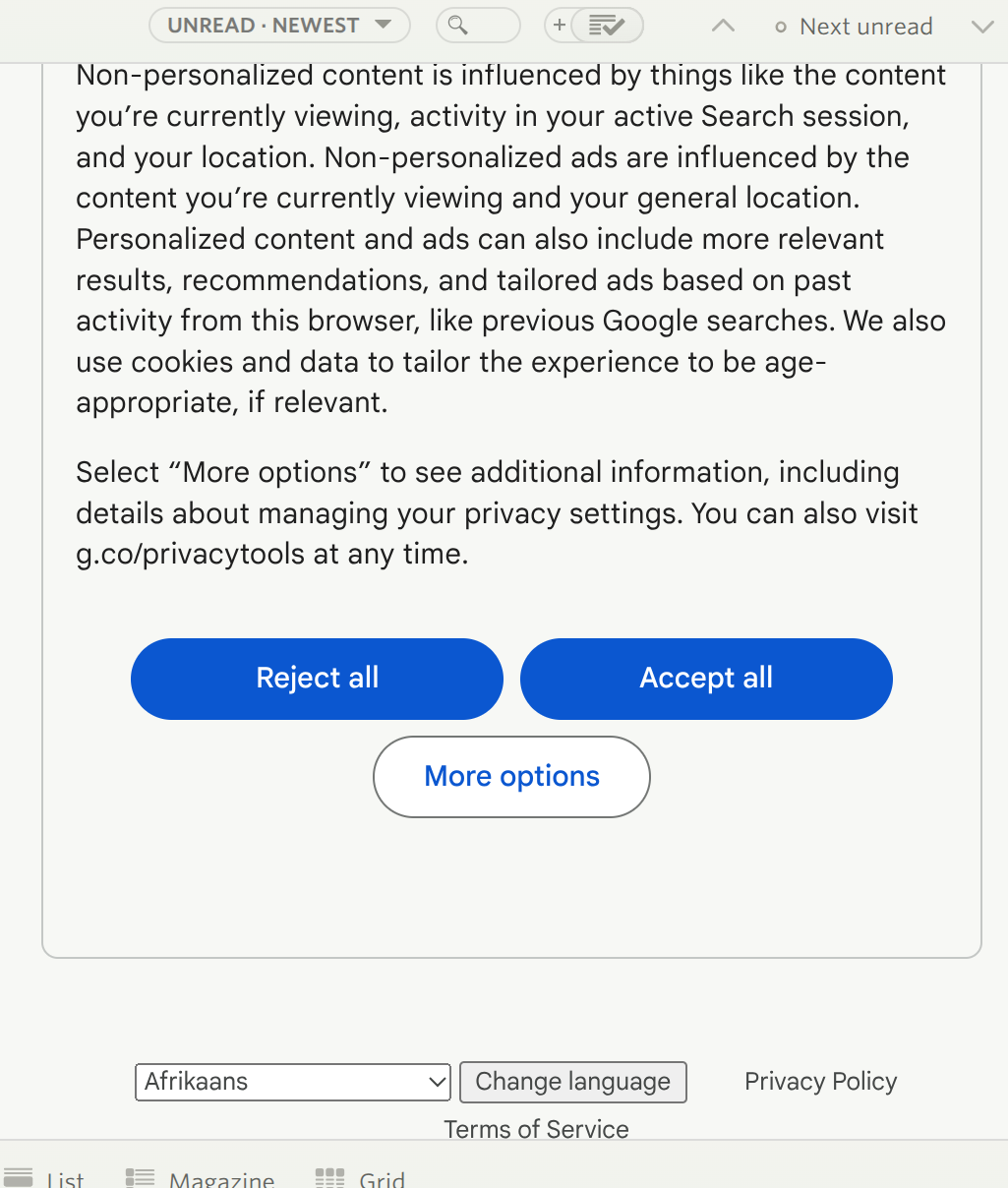This screenshot has height=1188, width=1008.
Task: Click the mark-all-as-read checkmark icon
Action: [x=607, y=27]
